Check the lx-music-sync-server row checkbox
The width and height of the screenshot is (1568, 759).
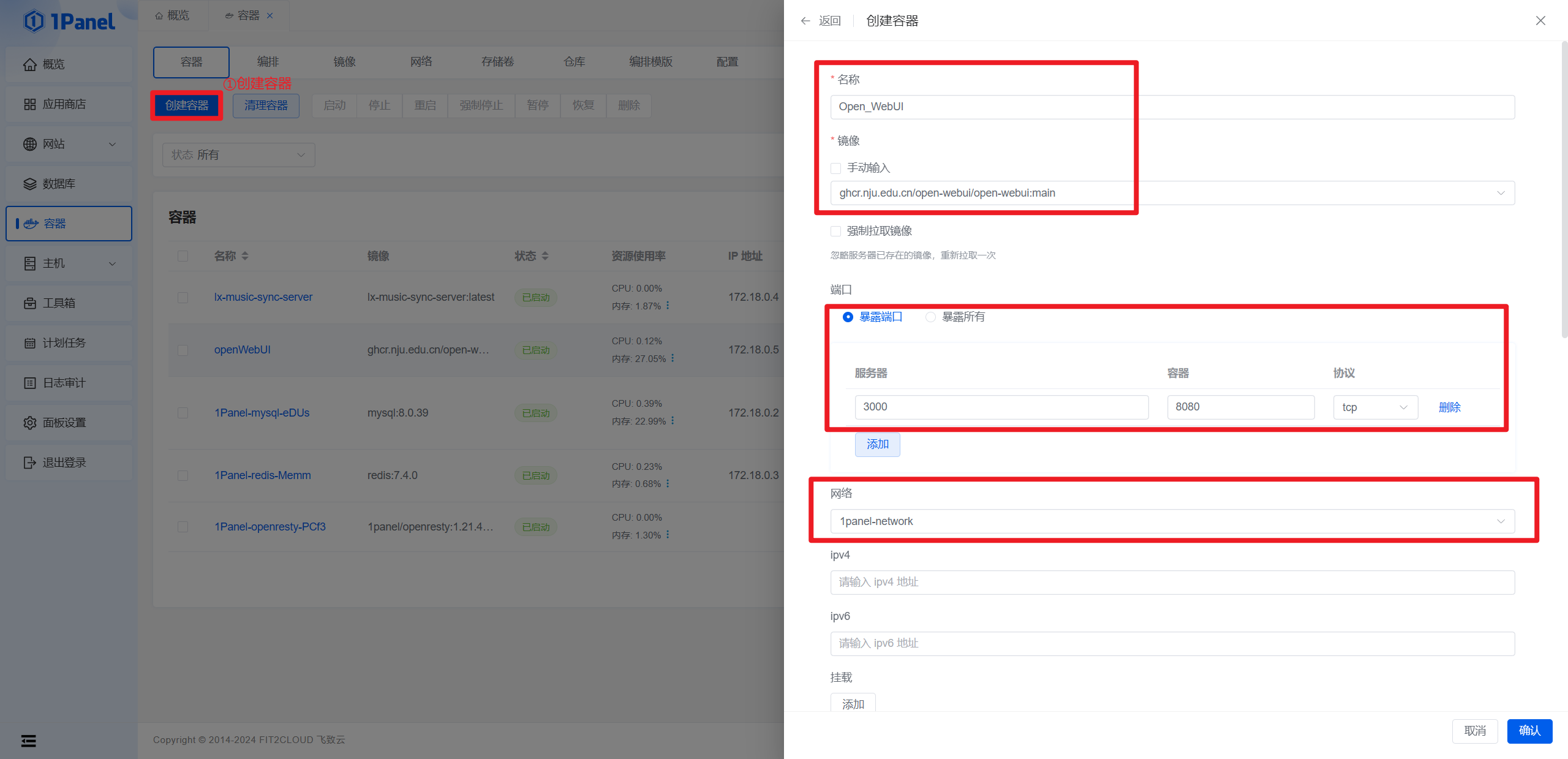183,298
